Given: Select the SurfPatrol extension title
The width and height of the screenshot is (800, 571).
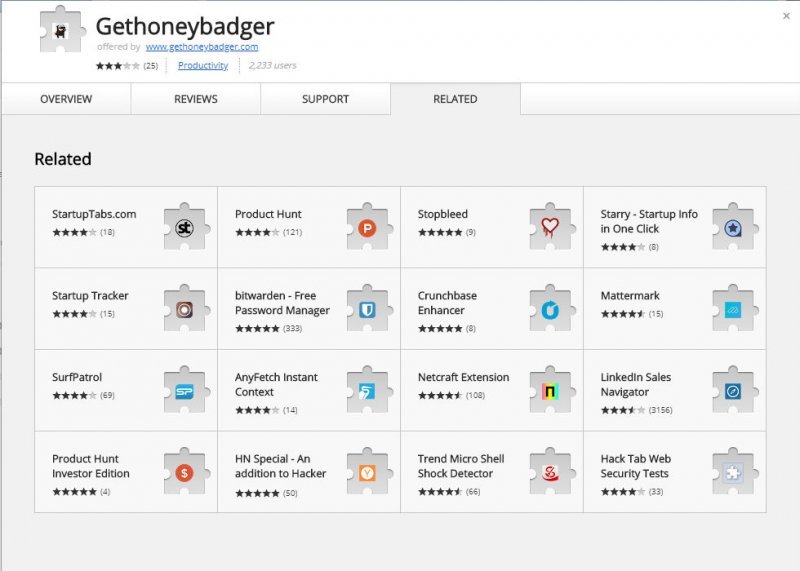Looking at the screenshot, I should pos(77,377).
